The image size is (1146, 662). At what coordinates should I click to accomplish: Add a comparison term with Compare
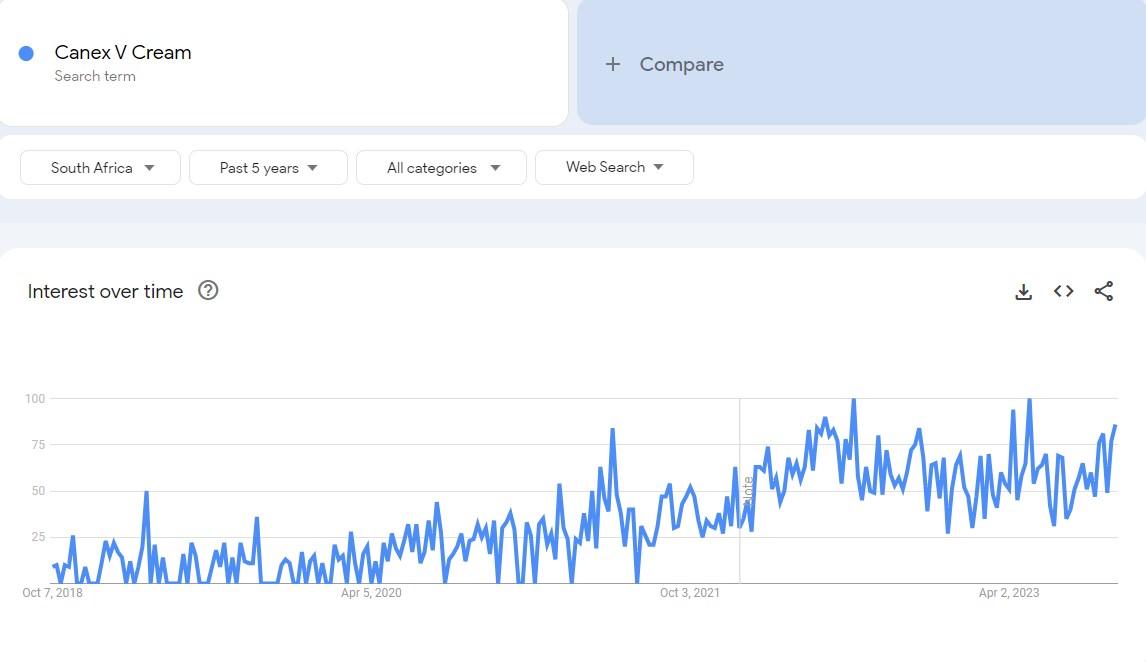[x=862, y=63]
